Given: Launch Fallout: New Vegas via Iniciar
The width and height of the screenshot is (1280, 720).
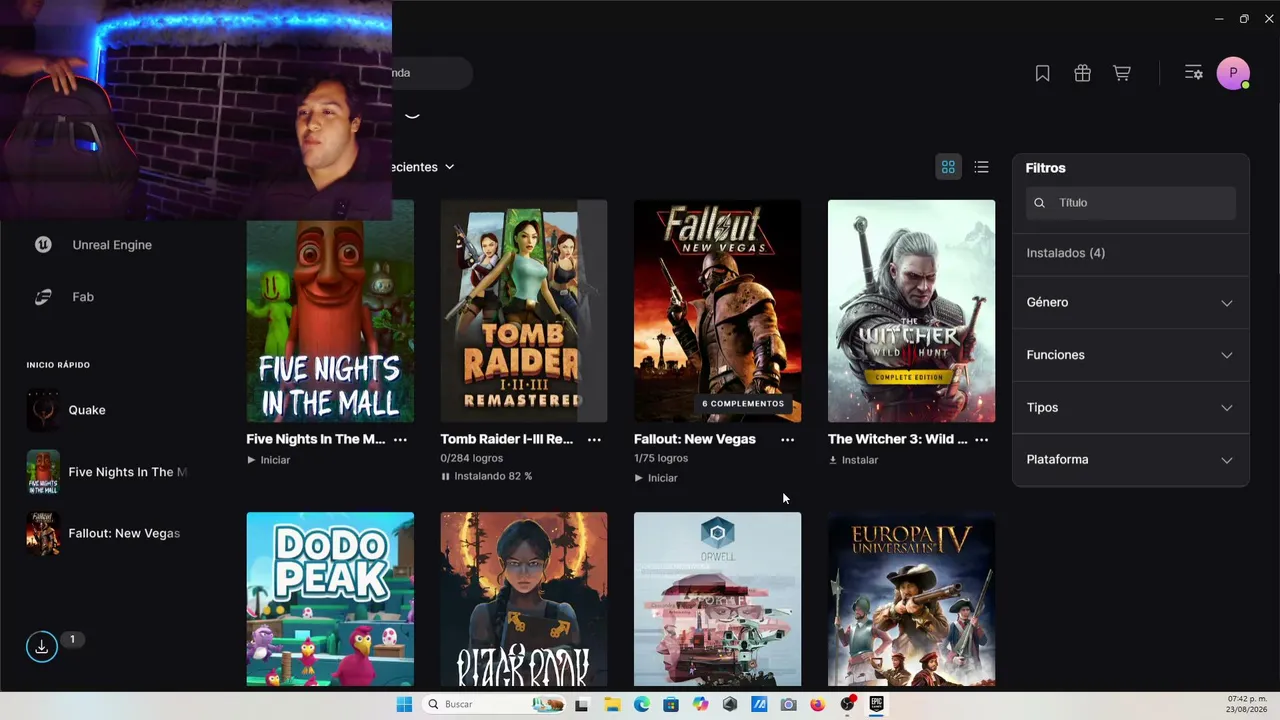Looking at the screenshot, I should coord(656,478).
